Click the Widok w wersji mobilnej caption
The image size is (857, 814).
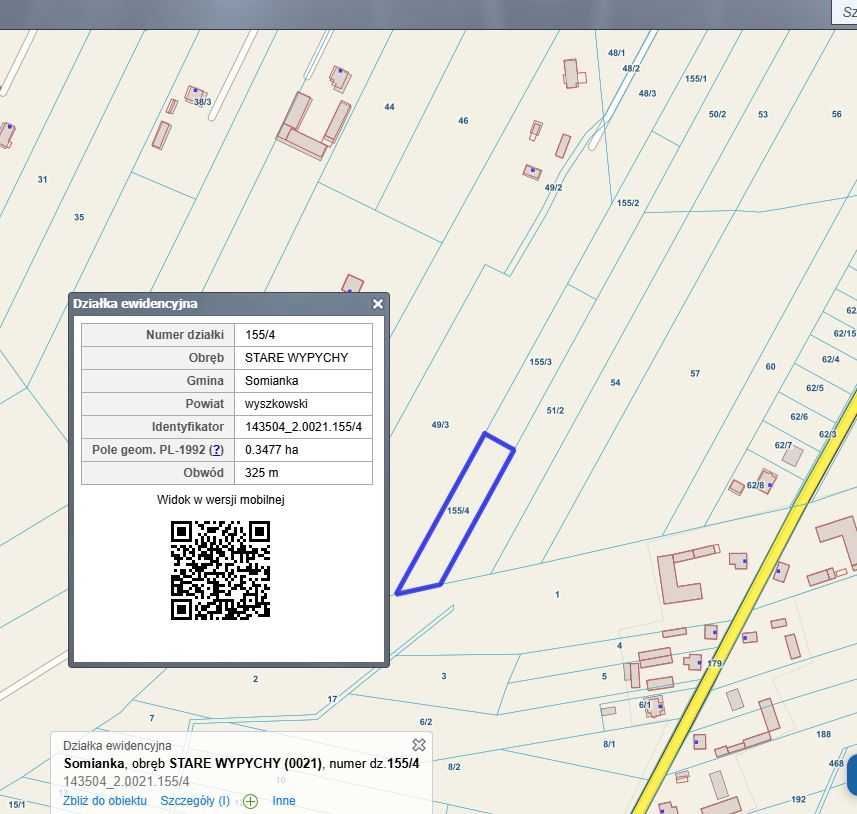(x=221, y=500)
